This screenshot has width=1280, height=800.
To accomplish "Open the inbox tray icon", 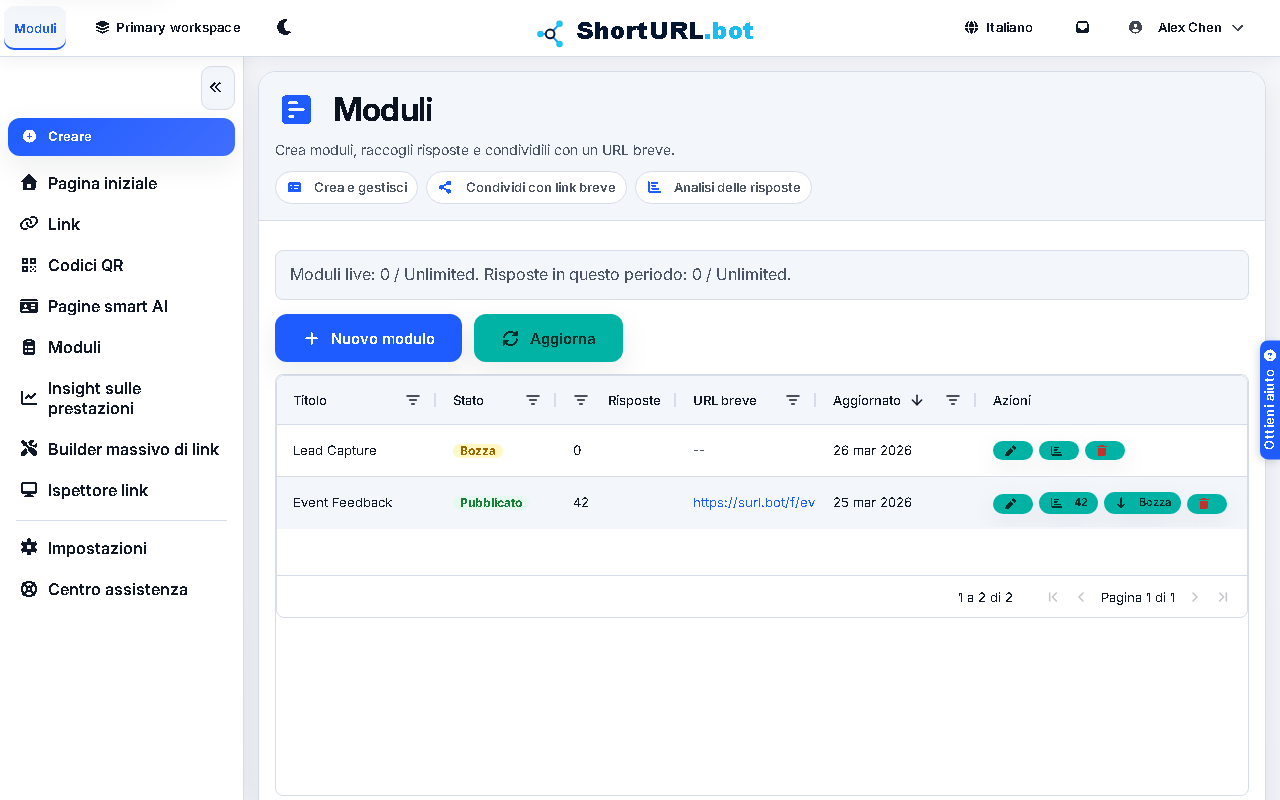I will (x=1082, y=27).
